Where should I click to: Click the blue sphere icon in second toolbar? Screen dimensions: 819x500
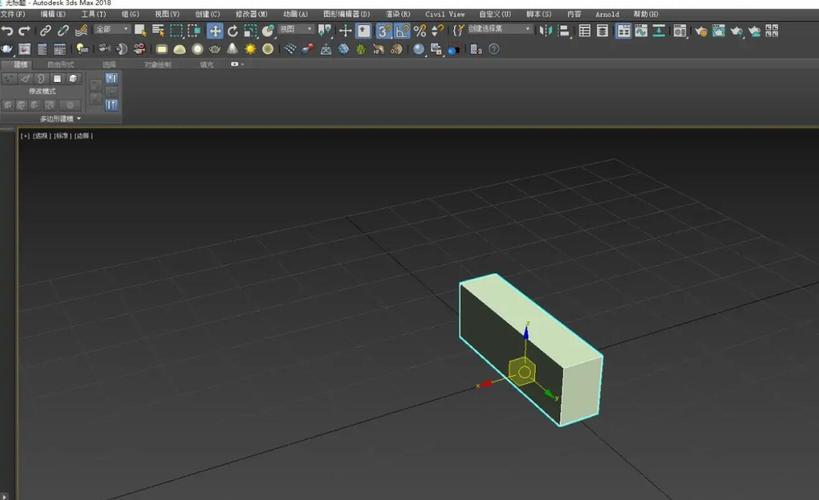[418, 49]
